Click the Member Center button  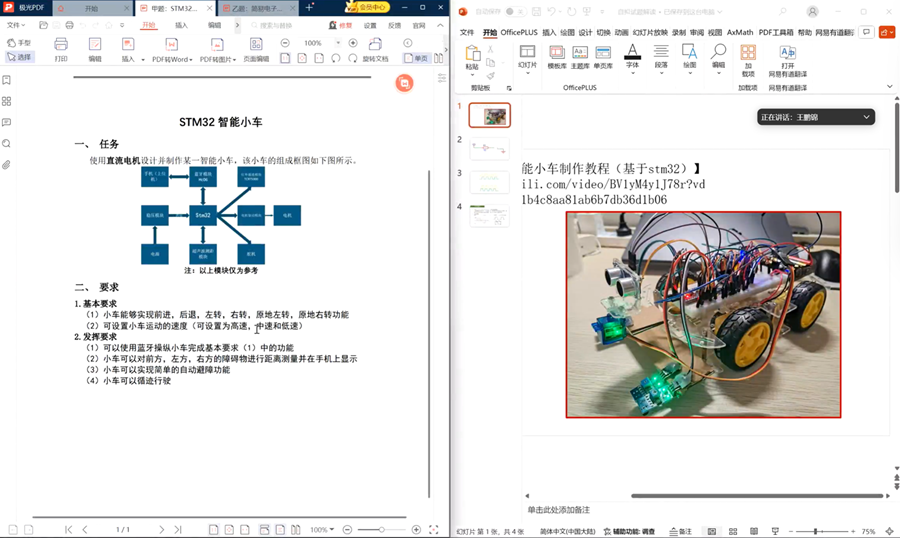click(x=368, y=7)
